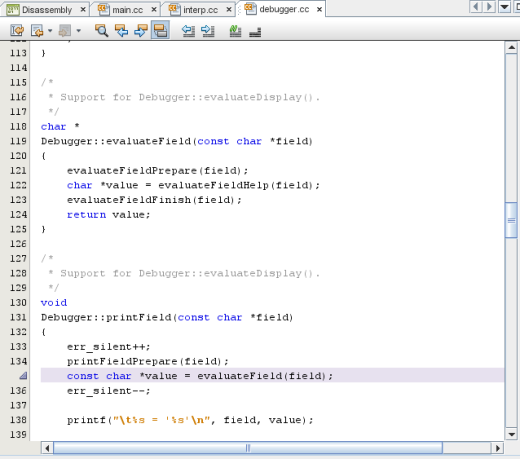Click the Start Macro Recording icon
The width and height of the screenshot is (520, 459).
[235, 31]
